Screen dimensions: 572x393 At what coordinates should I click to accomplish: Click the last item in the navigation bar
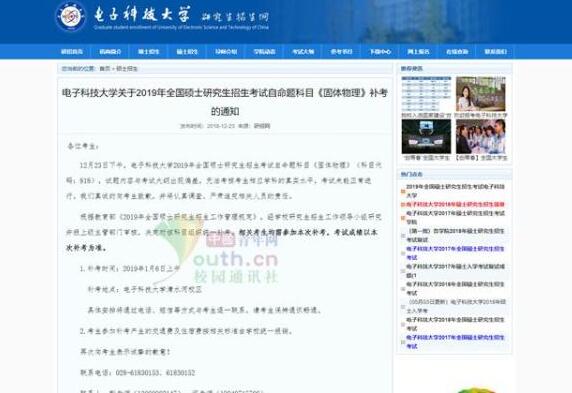point(495,52)
